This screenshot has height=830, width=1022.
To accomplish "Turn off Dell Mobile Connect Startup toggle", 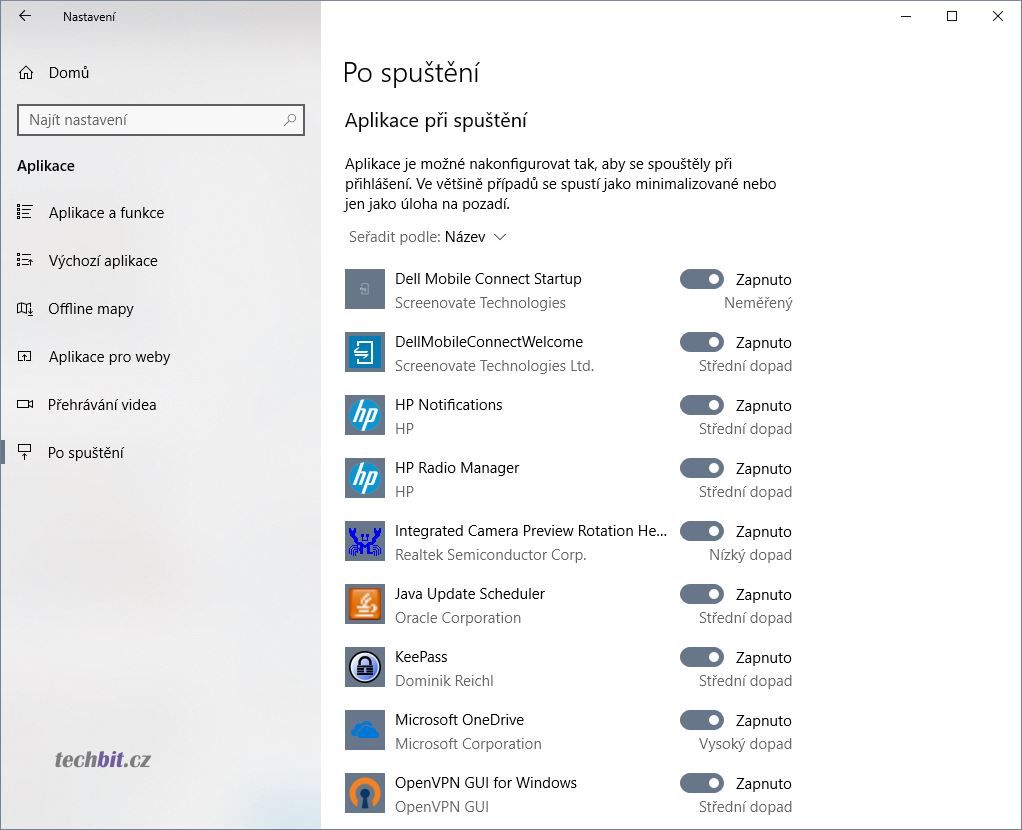I will pyautogui.click(x=702, y=279).
